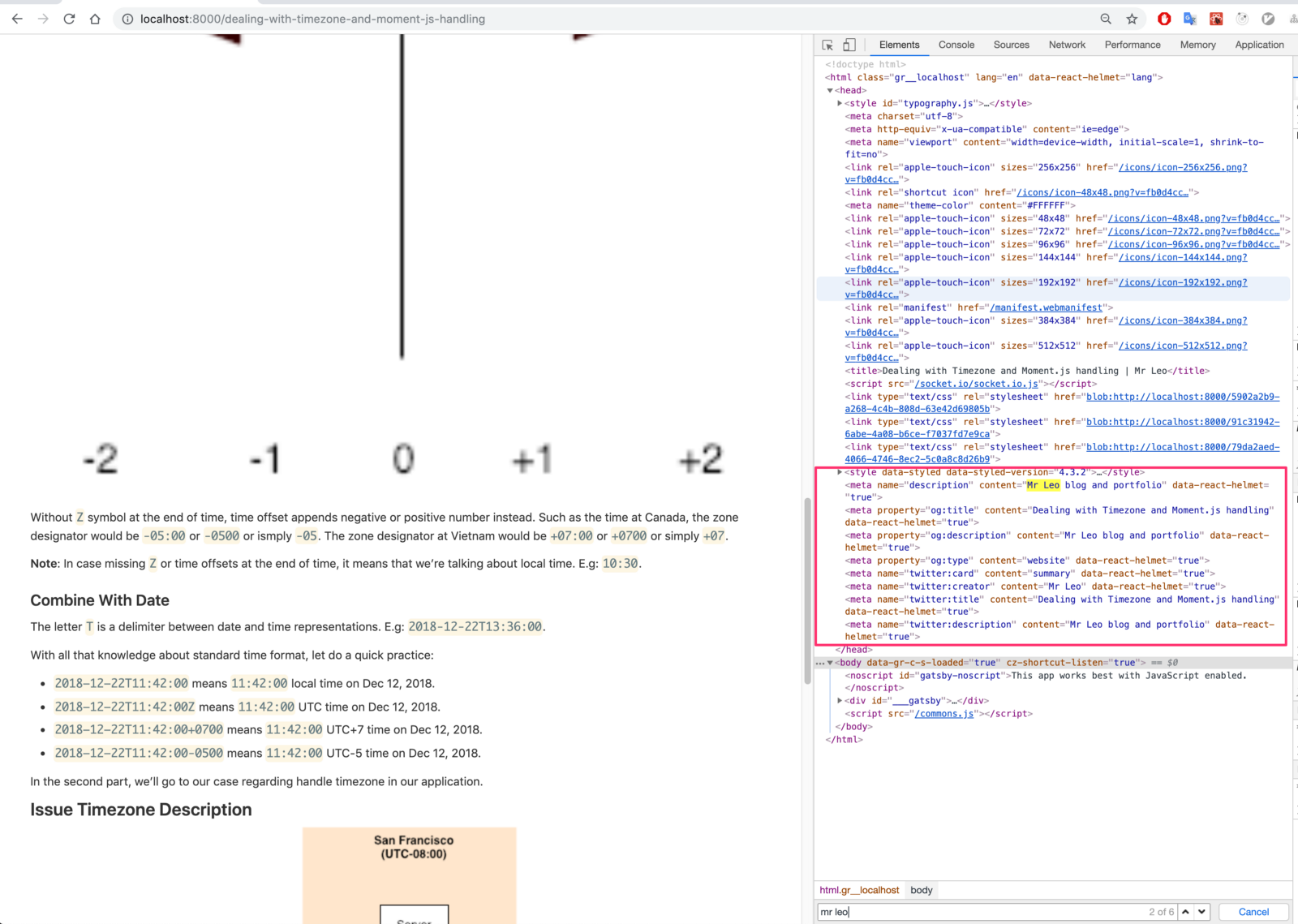Collapse the body element node
The height and width of the screenshot is (924, 1298).
pyautogui.click(x=830, y=663)
